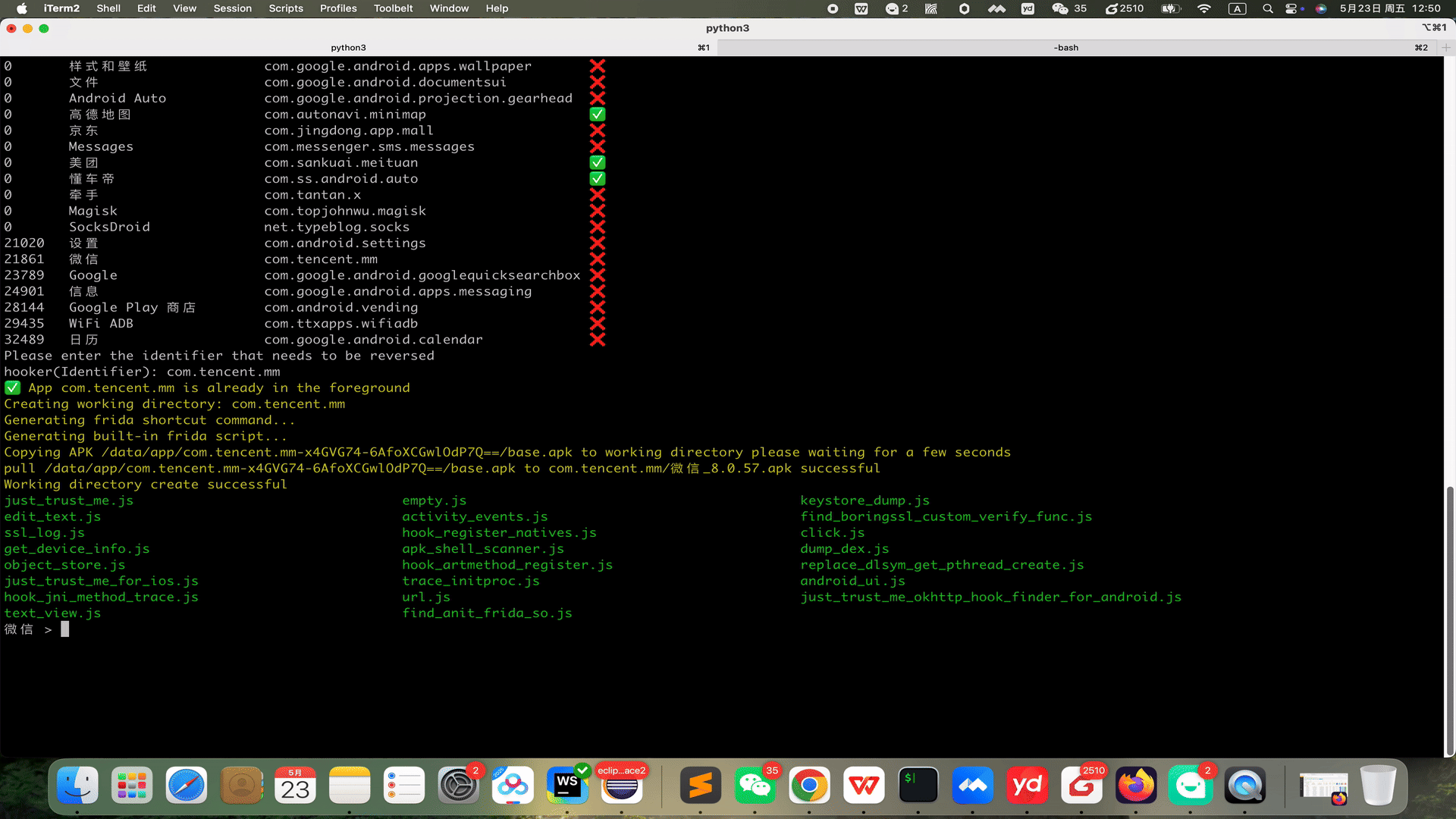This screenshot has width=1456, height=819.
Task: Click the iTerm terminal dock icon
Action: click(918, 786)
